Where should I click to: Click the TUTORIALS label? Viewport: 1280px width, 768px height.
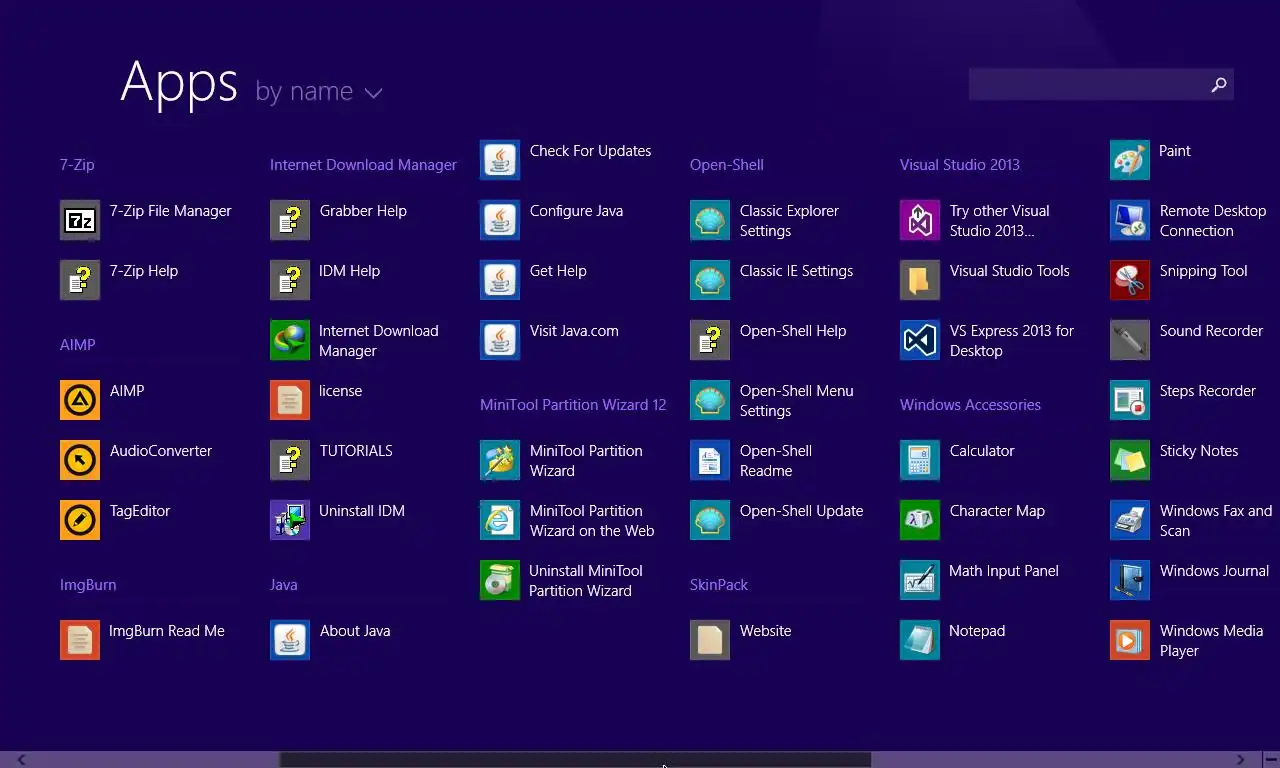coord(356,451)
